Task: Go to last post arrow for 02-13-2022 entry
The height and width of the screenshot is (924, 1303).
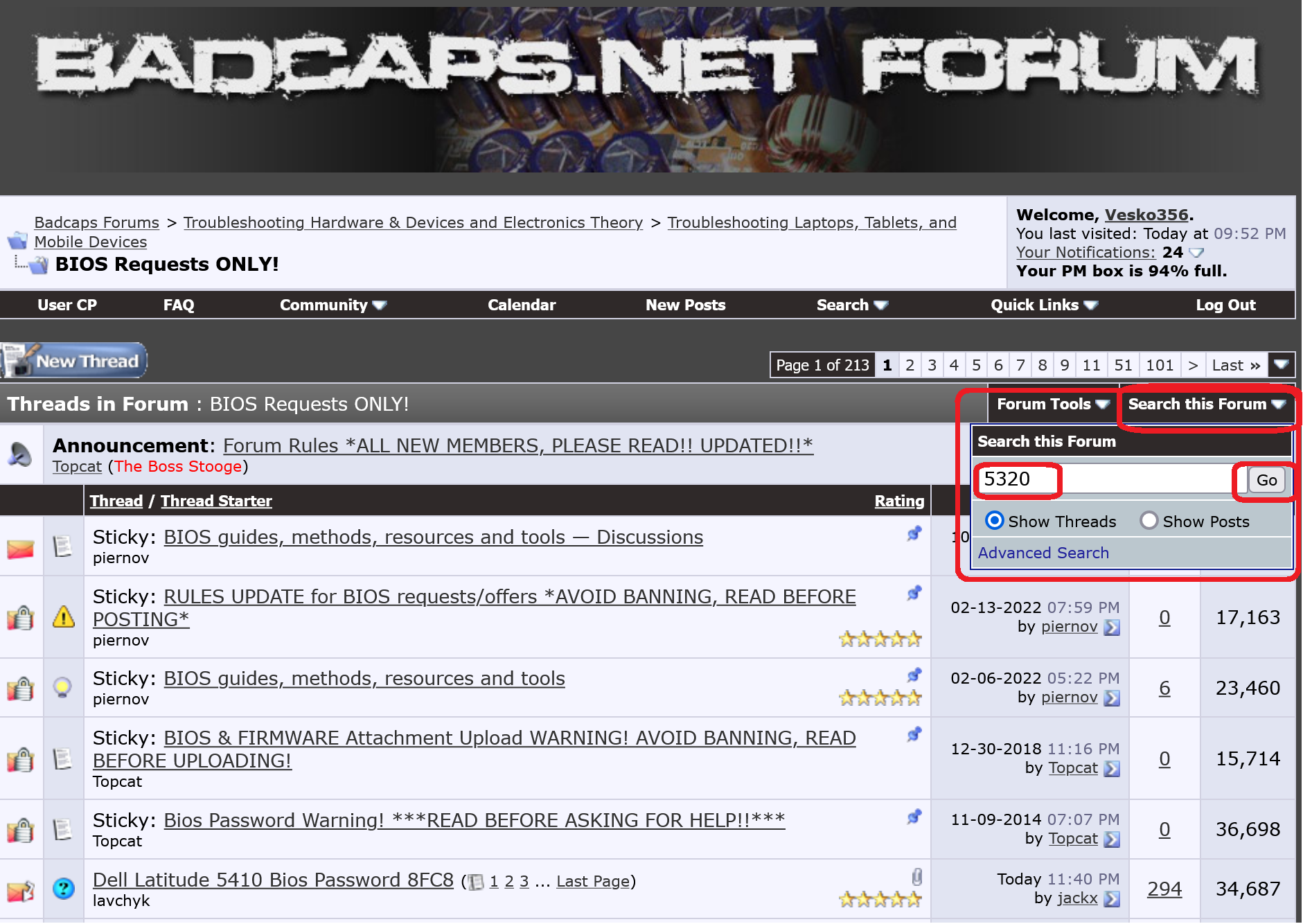Action: (1112, 628)
